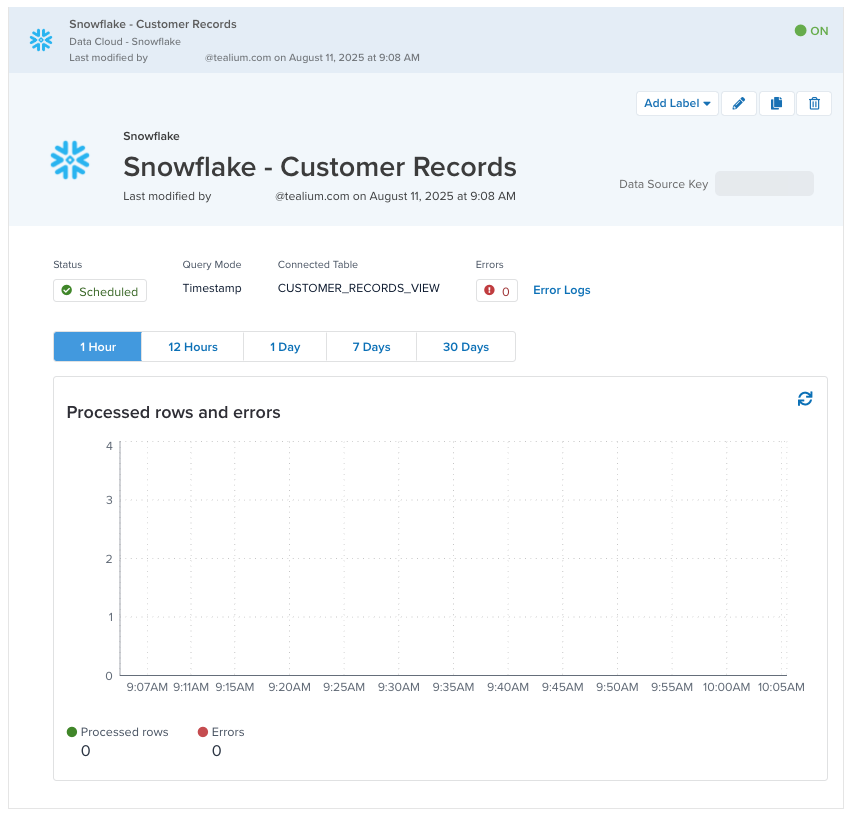Click the trash delete icon
Image resolution: width=852 pixels, height=815 pixels.
click(x=814, y=103)
